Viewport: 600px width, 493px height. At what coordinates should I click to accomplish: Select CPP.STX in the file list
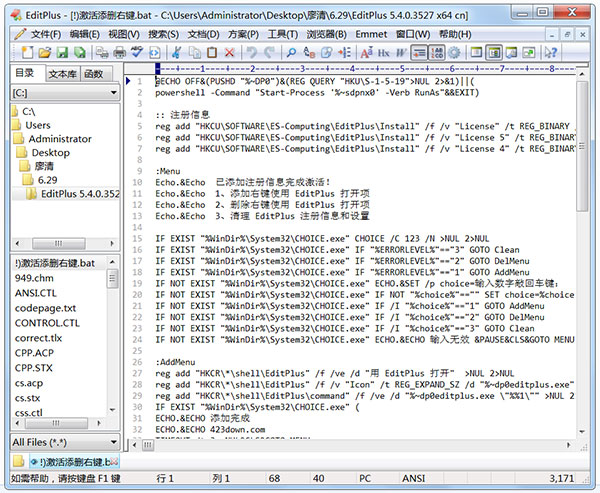[x=34, y=368]
